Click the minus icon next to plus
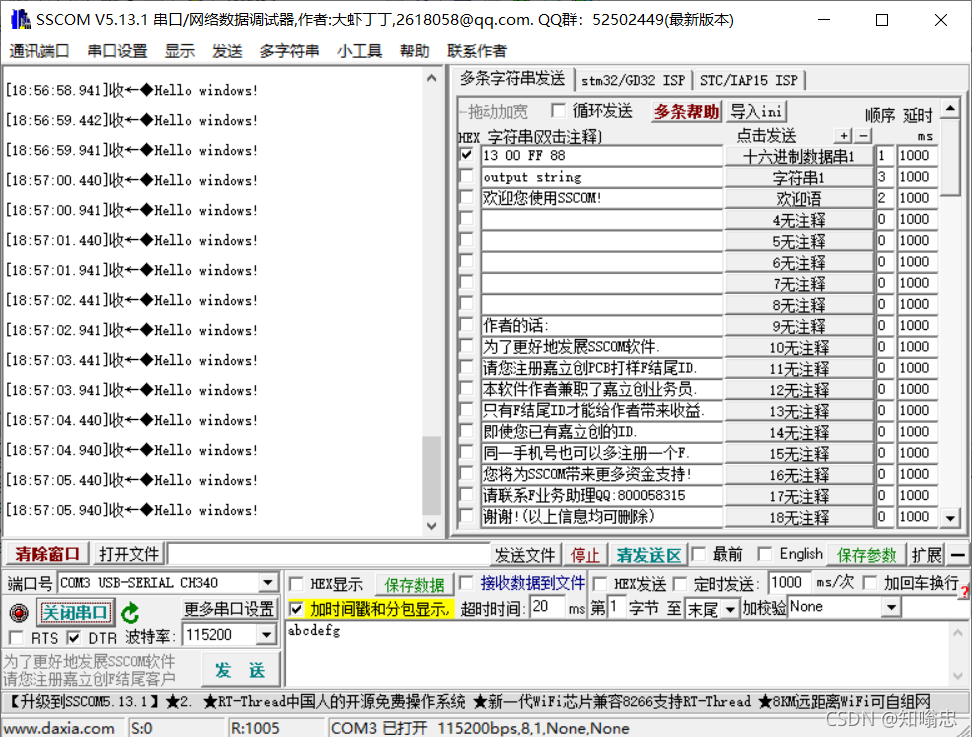The height and width of the screenshot is (737, 972). (862, 134)
